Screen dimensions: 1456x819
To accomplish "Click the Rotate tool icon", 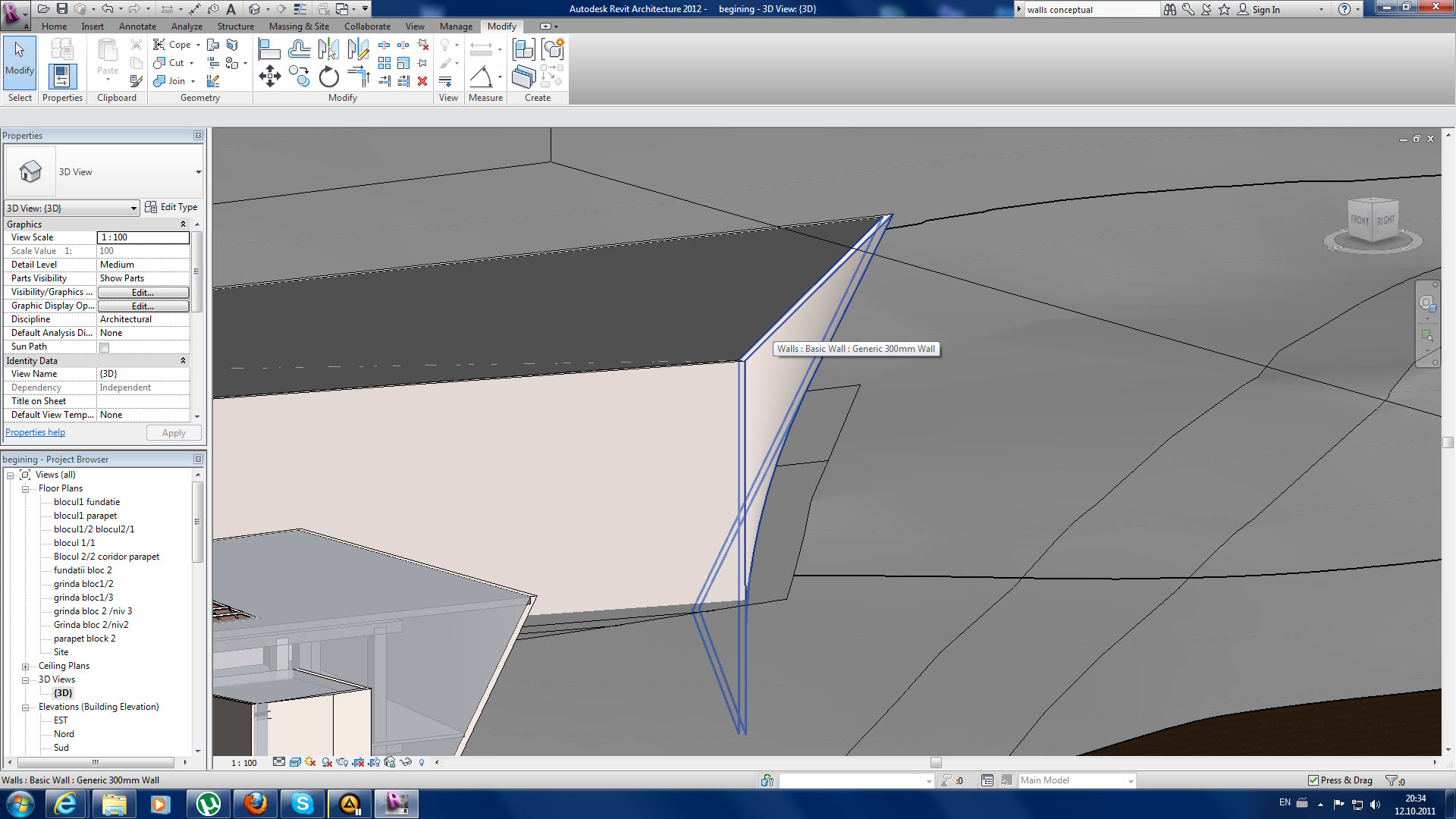I will (x=328, y=77).
